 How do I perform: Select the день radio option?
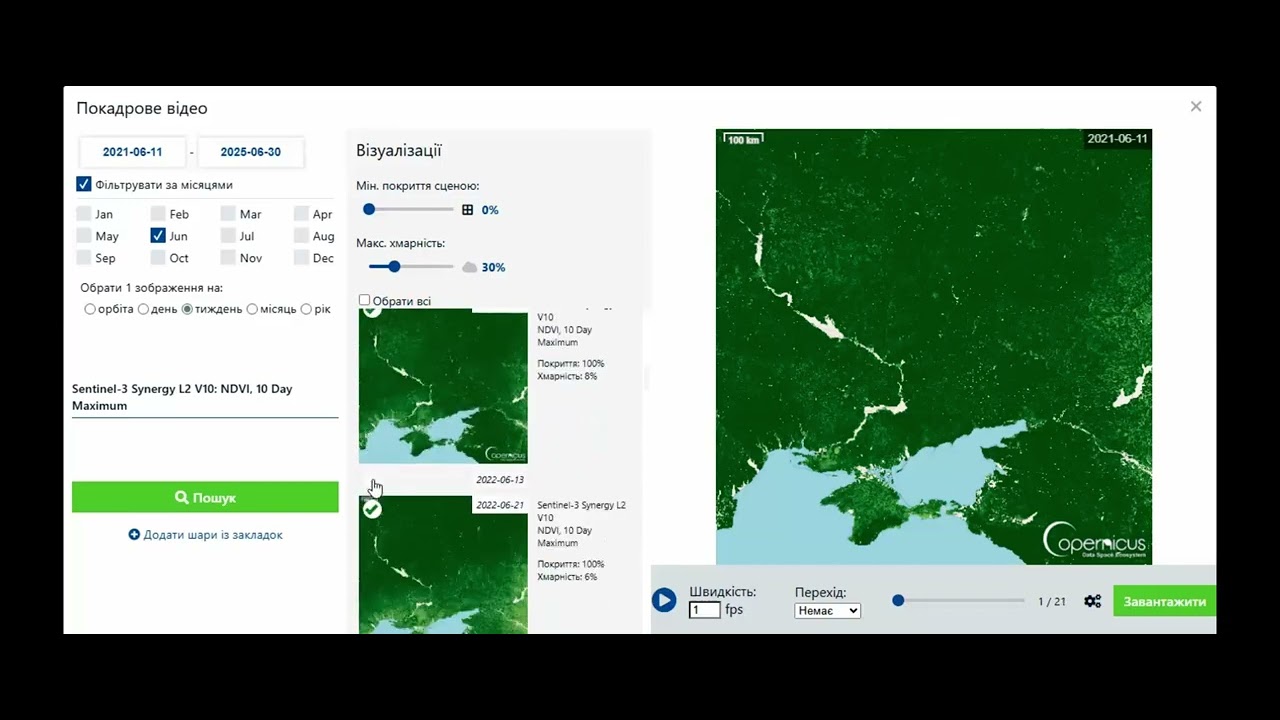pyautogui.click(x=143, y=309)
